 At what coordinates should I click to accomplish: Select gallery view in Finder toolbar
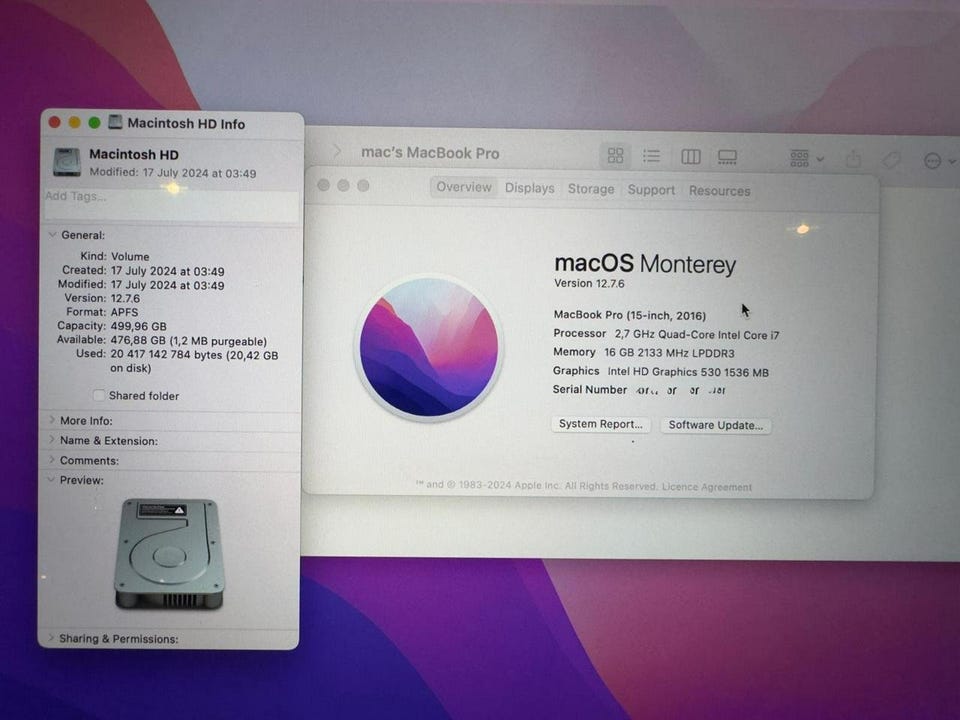pyautogui.click(x=727, y=157)
